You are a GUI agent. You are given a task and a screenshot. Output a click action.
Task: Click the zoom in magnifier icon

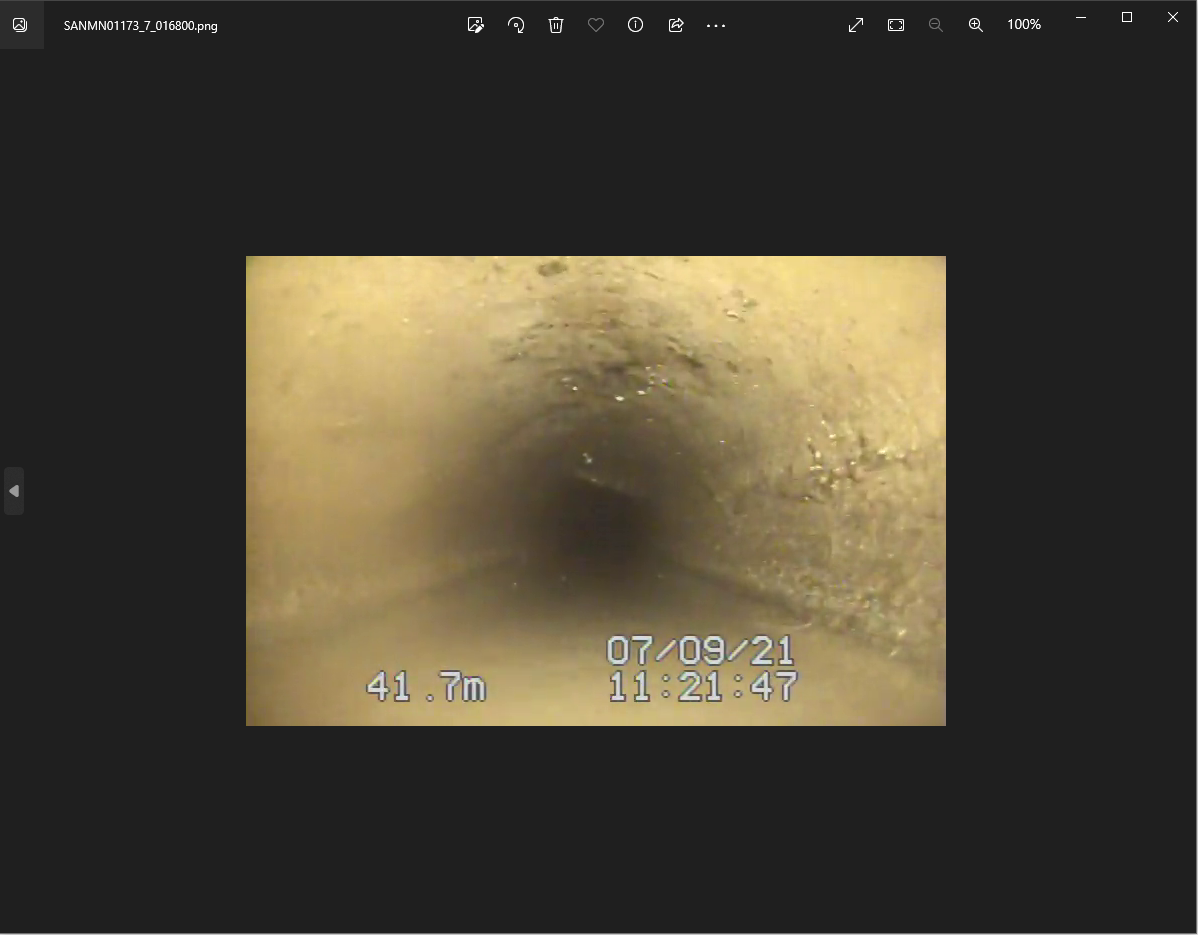(976, 25)
